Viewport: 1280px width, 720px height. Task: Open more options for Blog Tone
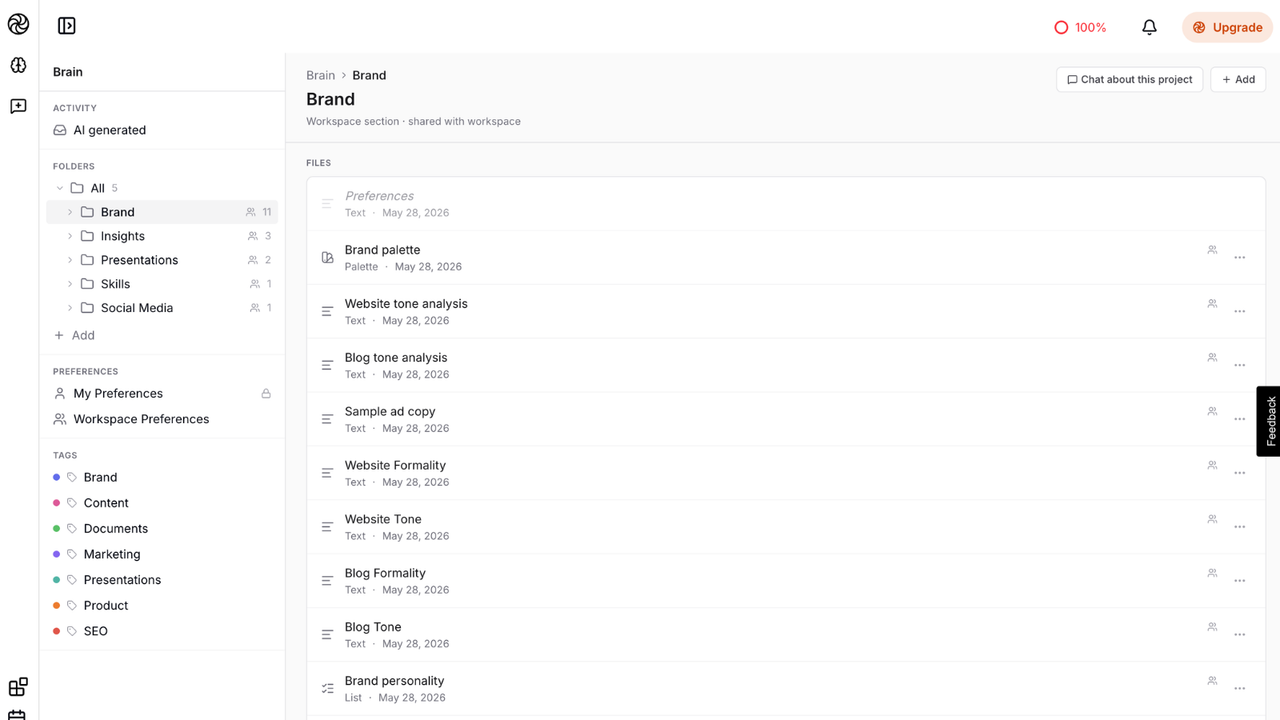point(1240,635)
